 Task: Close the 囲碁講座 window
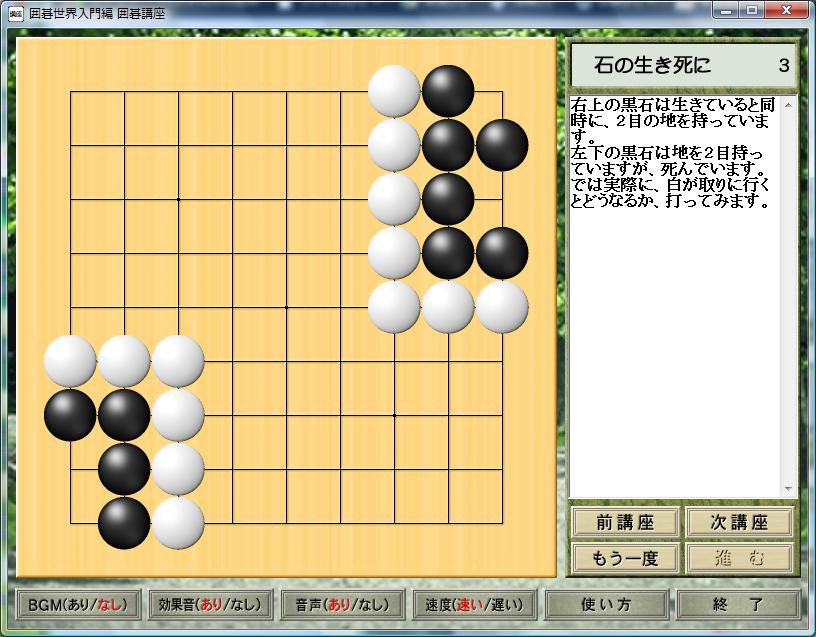(x=786, y=10)
